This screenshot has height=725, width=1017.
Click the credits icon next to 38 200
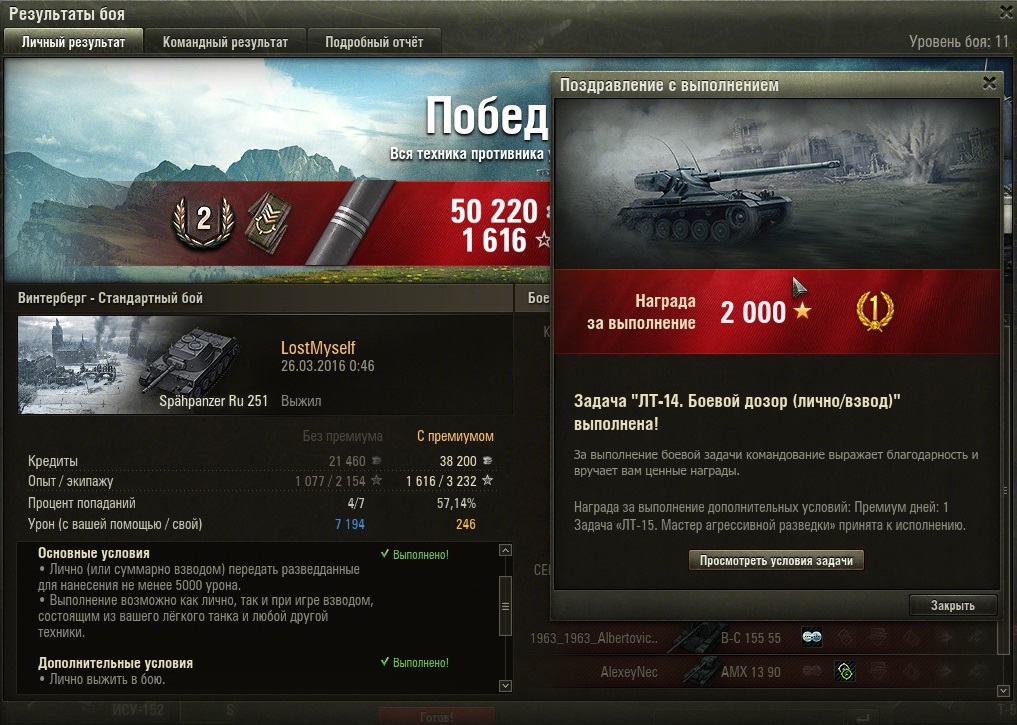pos(487,461)
